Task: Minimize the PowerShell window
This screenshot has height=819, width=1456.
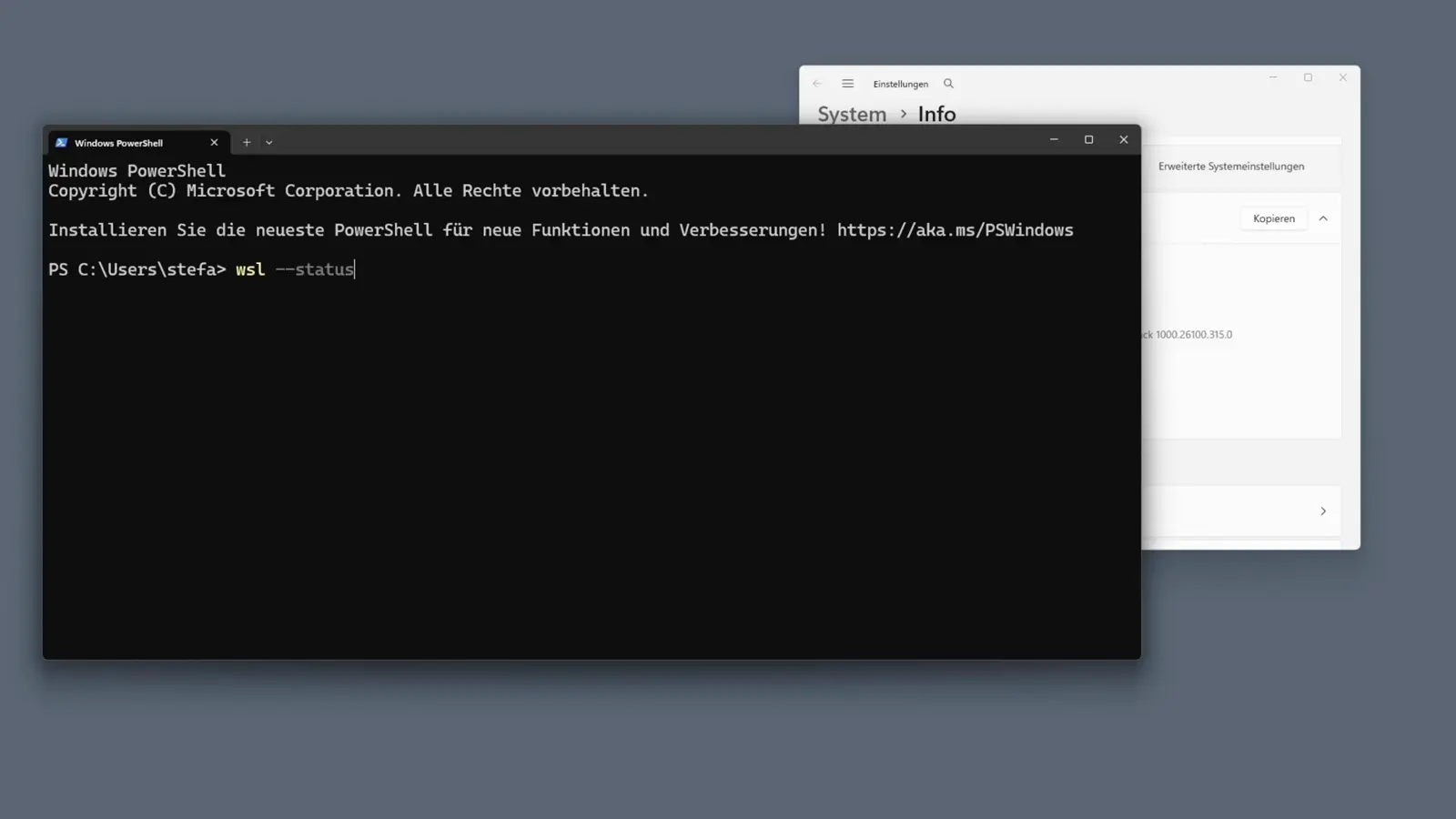Action: pyautogui.click(x=1054, y=139)
